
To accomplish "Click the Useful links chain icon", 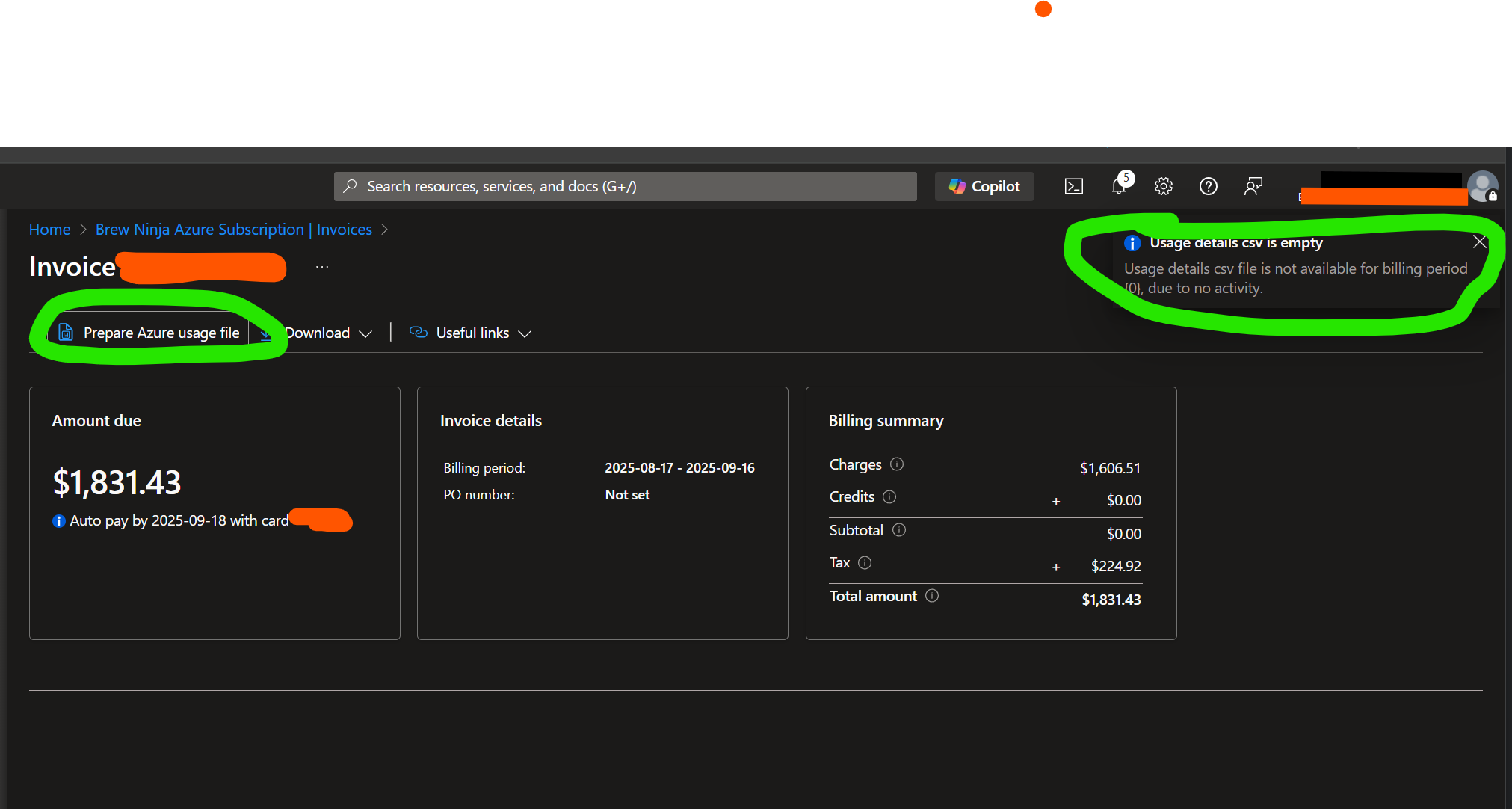I will (419, 333).
